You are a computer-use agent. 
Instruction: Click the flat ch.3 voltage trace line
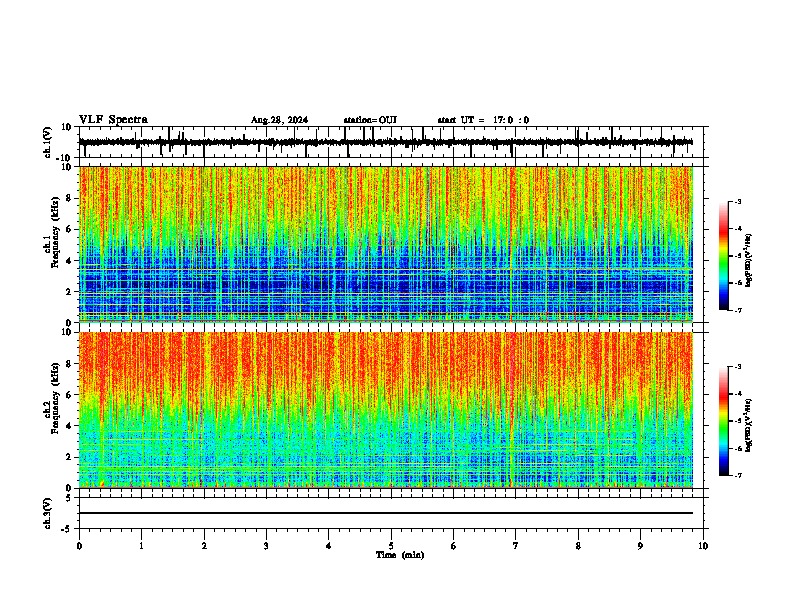[x=386, y=513]
